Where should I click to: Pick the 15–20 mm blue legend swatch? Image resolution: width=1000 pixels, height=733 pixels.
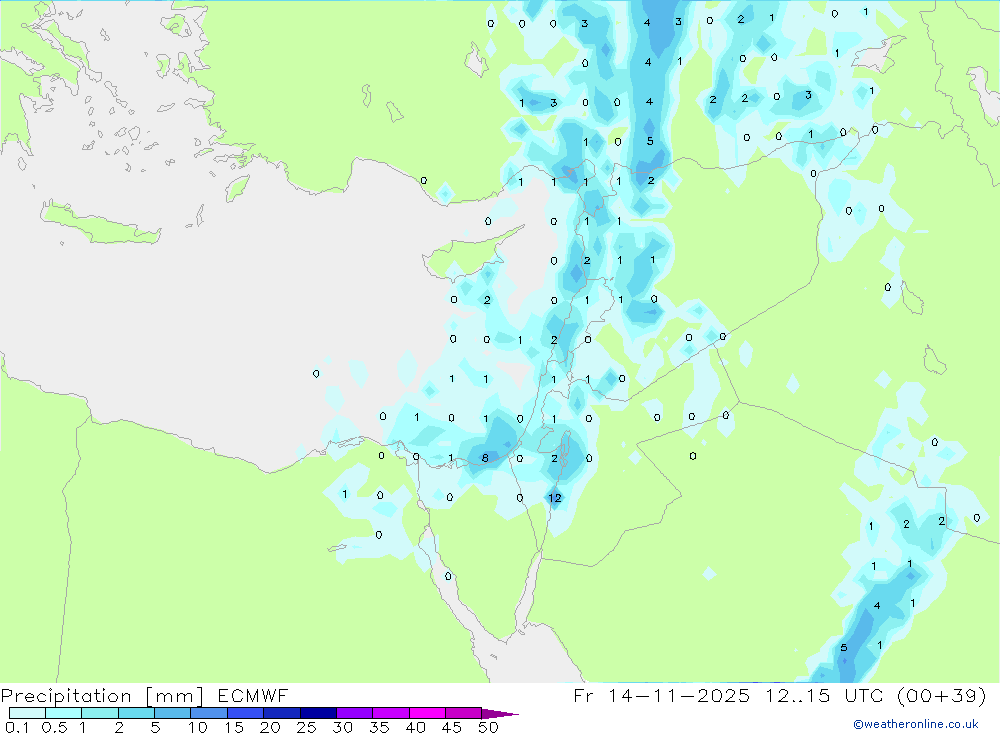coord(246,713)
